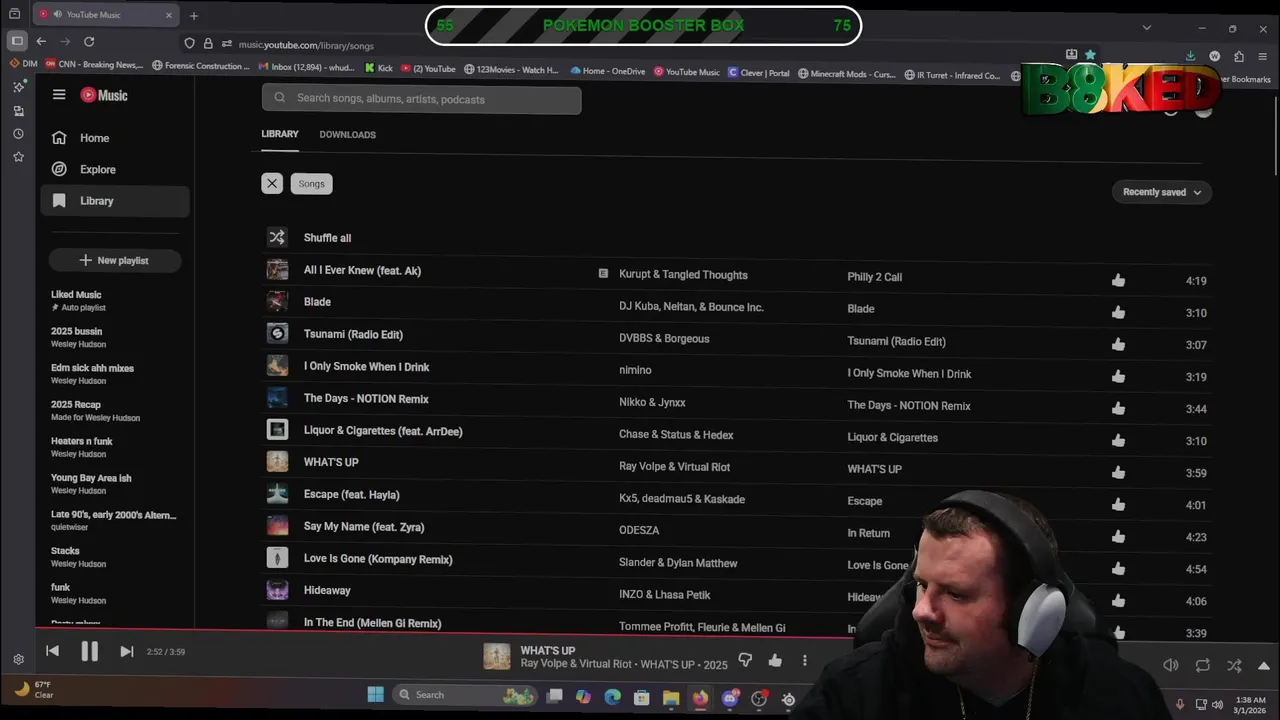This screenshot has height=720, width=1280.
Task: Open the Windows Start menu
Action: point(375,695)
